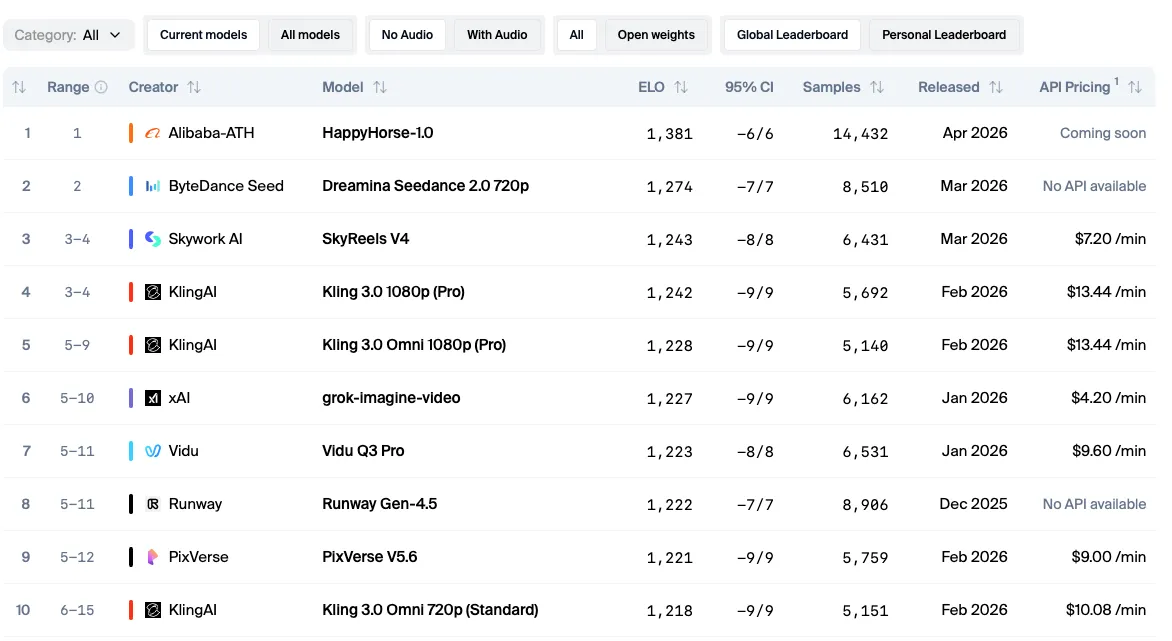The image size is (1172, 641).
Task: Click the Alibaba-ATH creator logo icon
Action: [x=153, y=133]
